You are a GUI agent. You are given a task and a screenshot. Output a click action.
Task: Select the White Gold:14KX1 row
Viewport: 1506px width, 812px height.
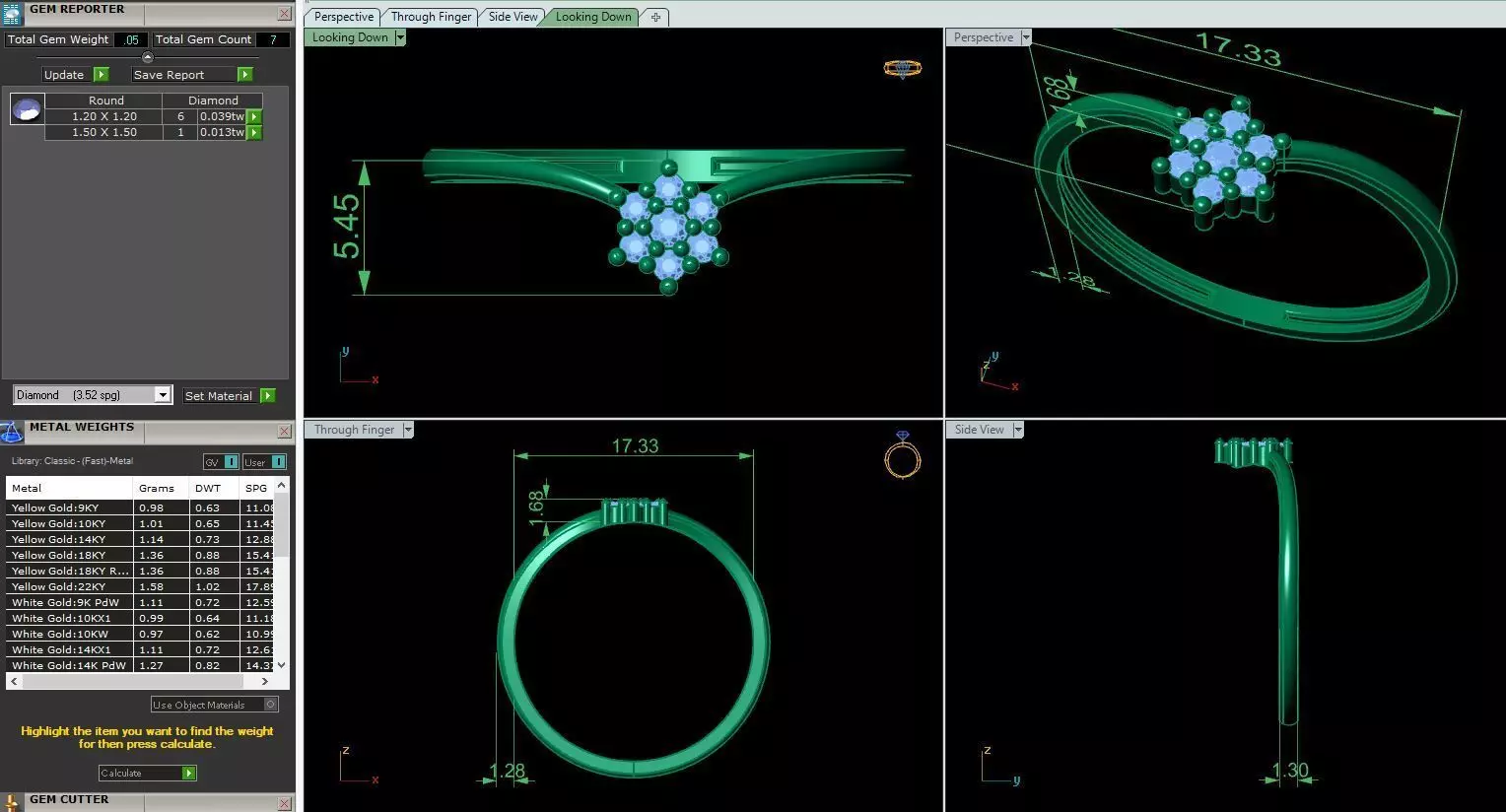pyautogui.click(x=140, y=649)
